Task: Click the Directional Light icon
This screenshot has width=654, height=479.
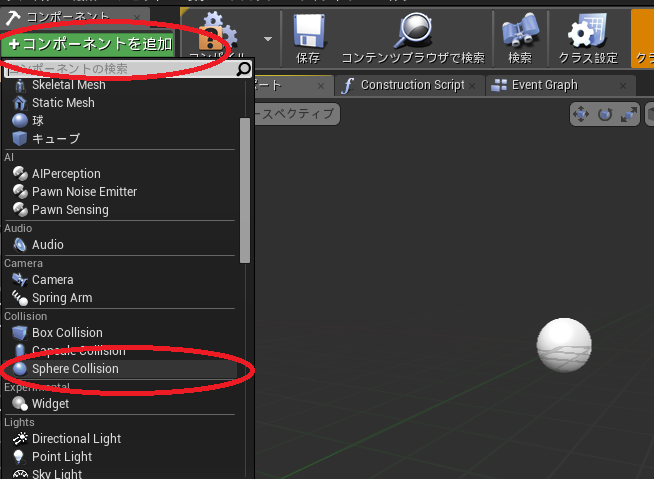Action: (x=20, y=439)
